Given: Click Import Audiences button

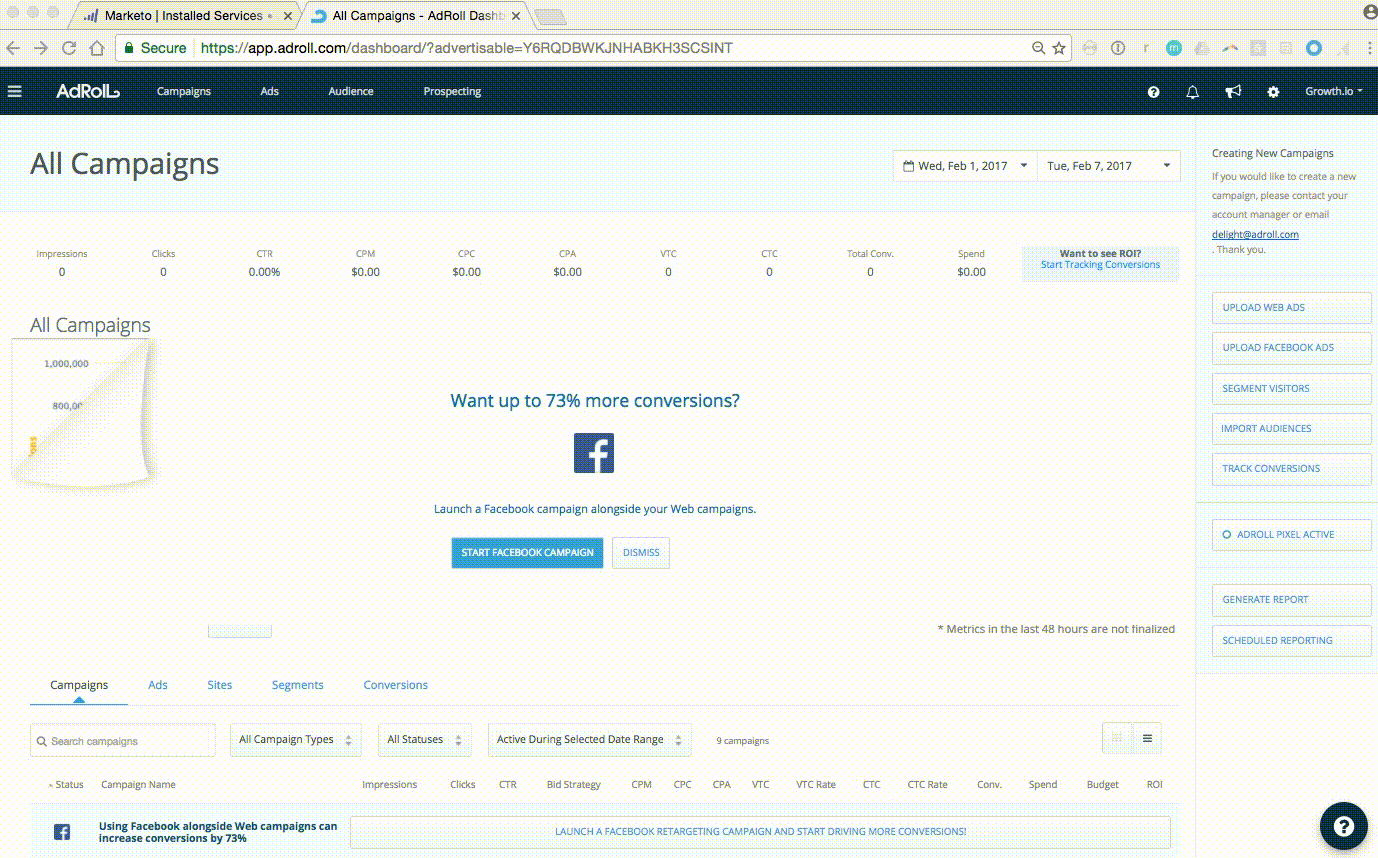Looking at the screenshot, I should point(1292,429).
